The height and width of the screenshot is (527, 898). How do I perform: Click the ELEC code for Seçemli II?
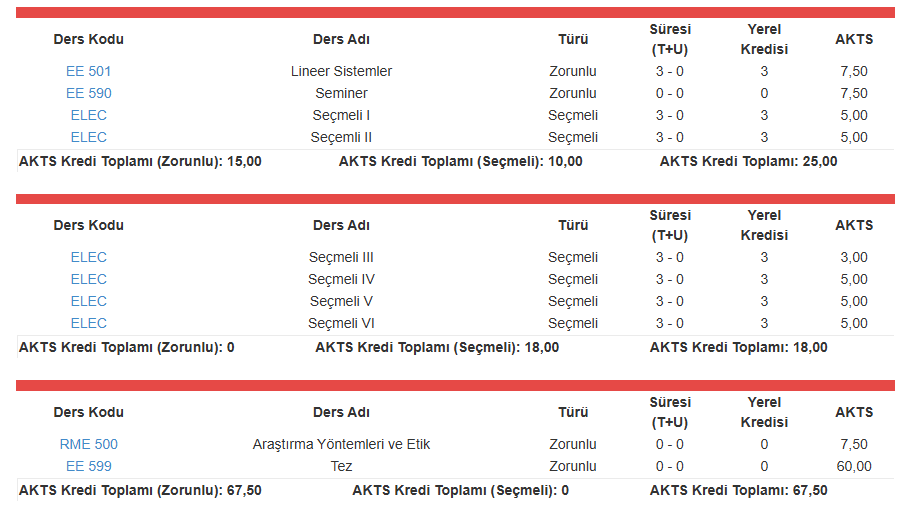coord(88,137)
